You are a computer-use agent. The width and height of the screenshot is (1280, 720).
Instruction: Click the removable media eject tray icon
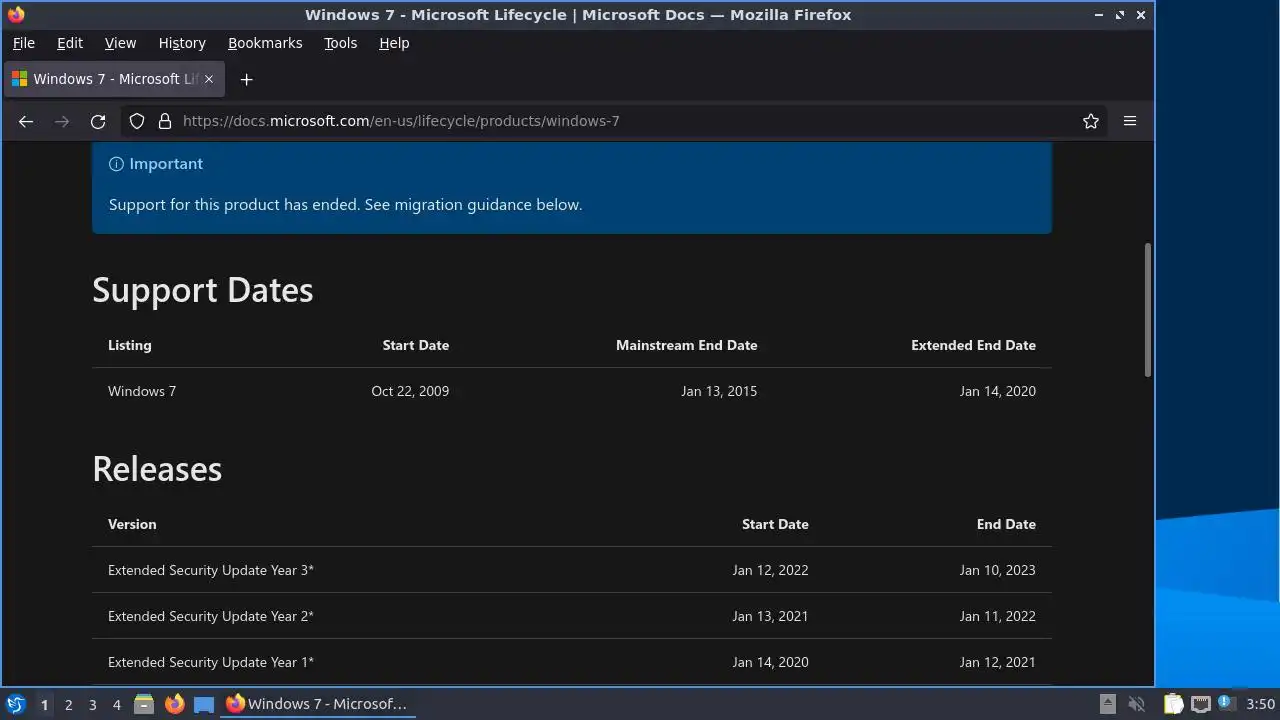pyautogui.click(x=1107, y=704)
